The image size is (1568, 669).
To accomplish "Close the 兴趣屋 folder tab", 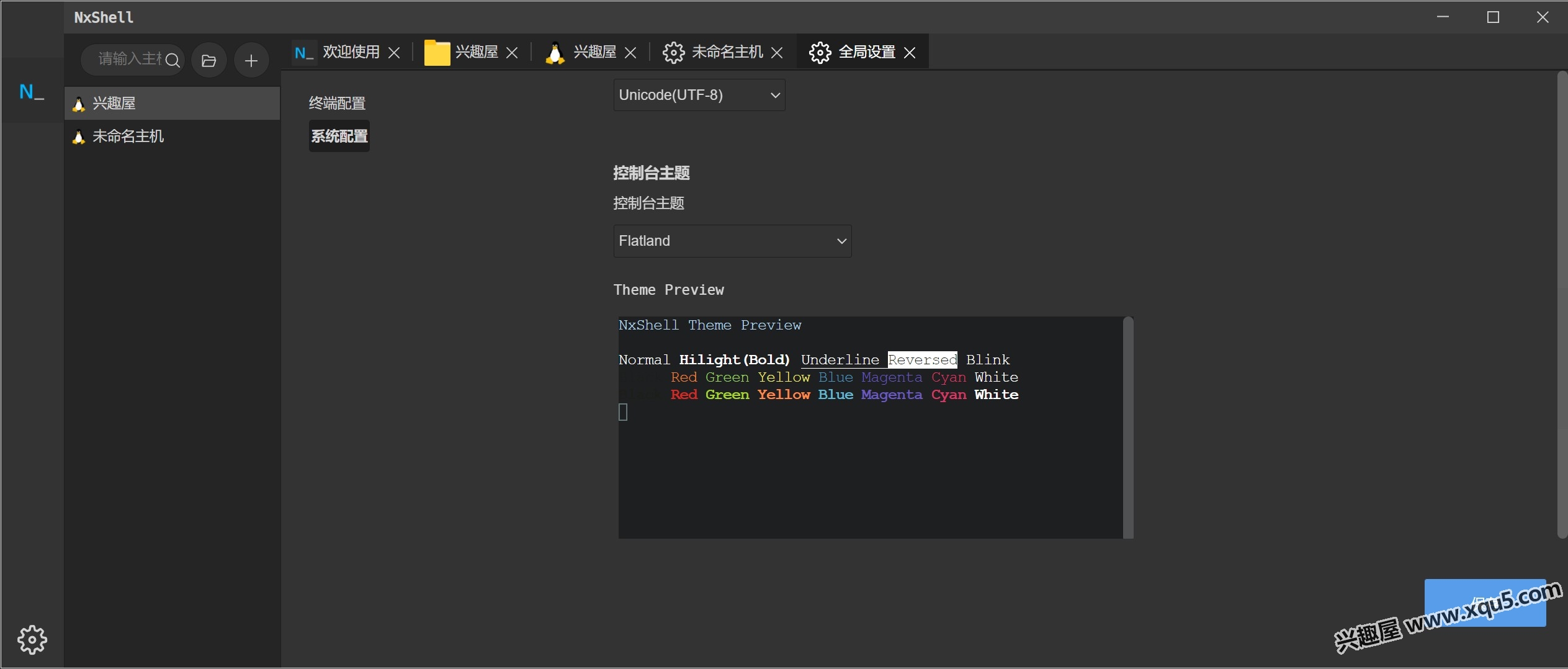I will click(512, 53).
